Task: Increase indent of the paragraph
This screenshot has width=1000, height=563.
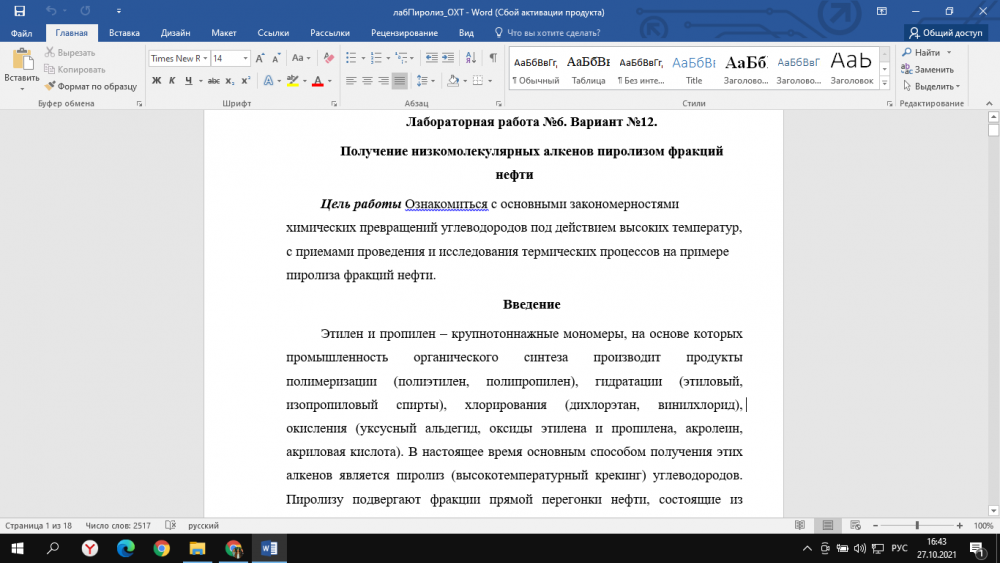Action: tap(450, 58)
